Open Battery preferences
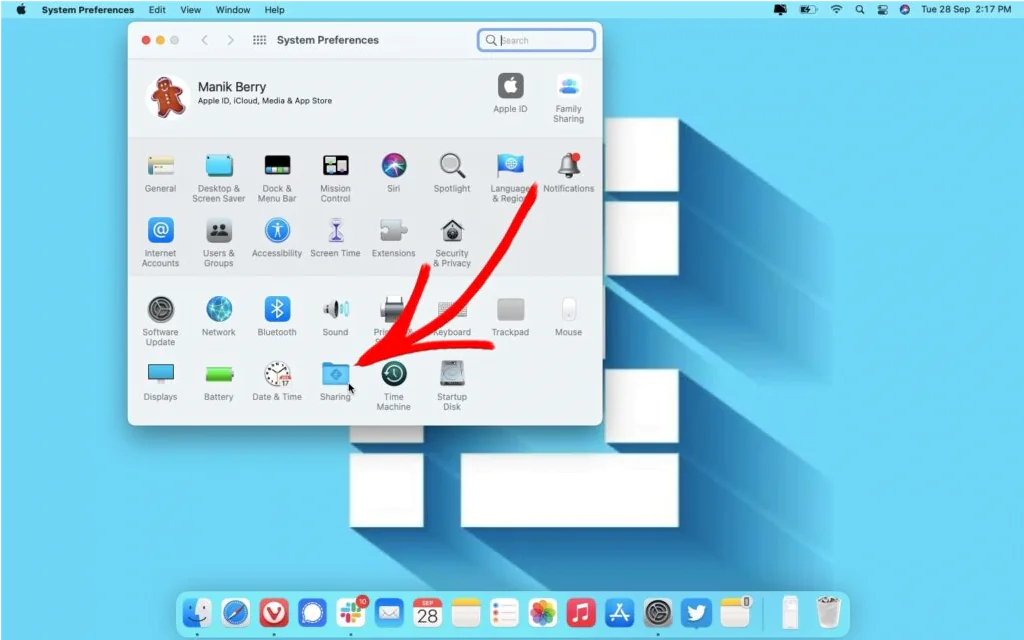Image resolution: width=1024 pixels, height=640 pixels. pyautogui.click(x=218, y=372)
